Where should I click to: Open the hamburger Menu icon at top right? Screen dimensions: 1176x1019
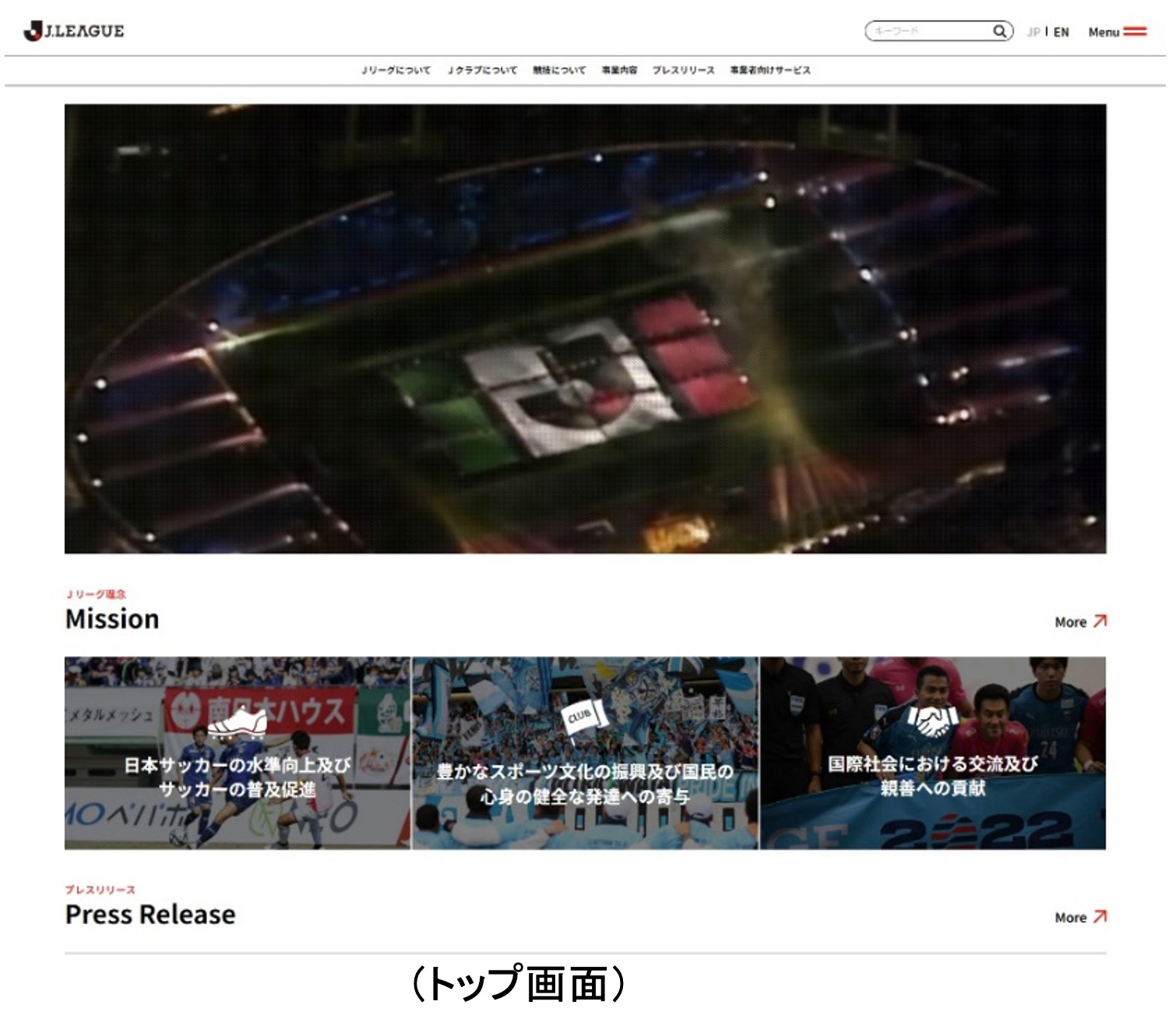coord(1136,32)
